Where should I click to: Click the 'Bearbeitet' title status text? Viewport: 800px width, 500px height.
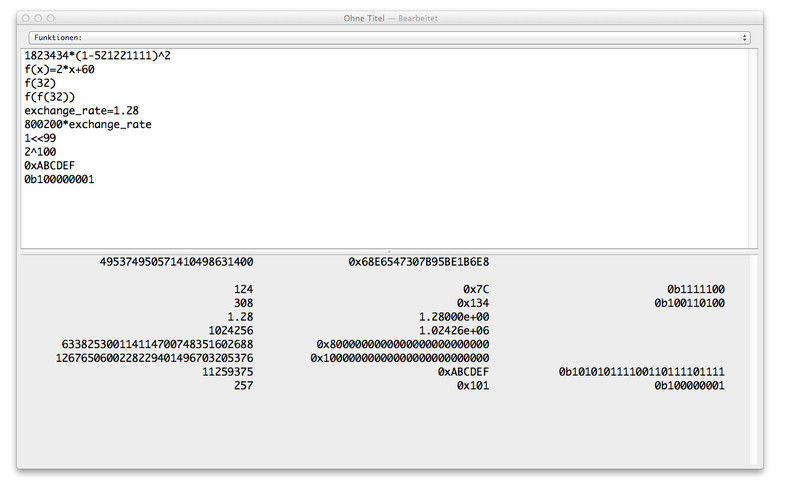(x=418, y=18)
